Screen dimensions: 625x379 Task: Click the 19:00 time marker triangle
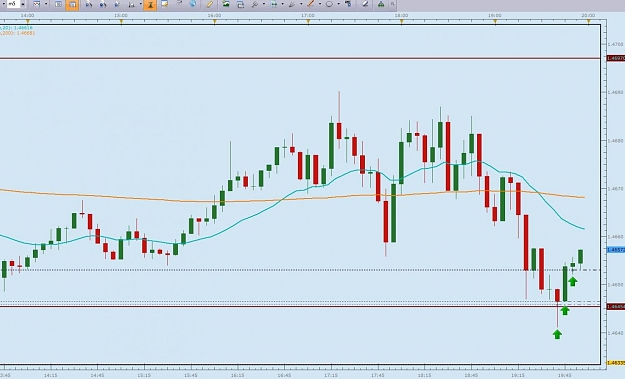pos(495,22)
